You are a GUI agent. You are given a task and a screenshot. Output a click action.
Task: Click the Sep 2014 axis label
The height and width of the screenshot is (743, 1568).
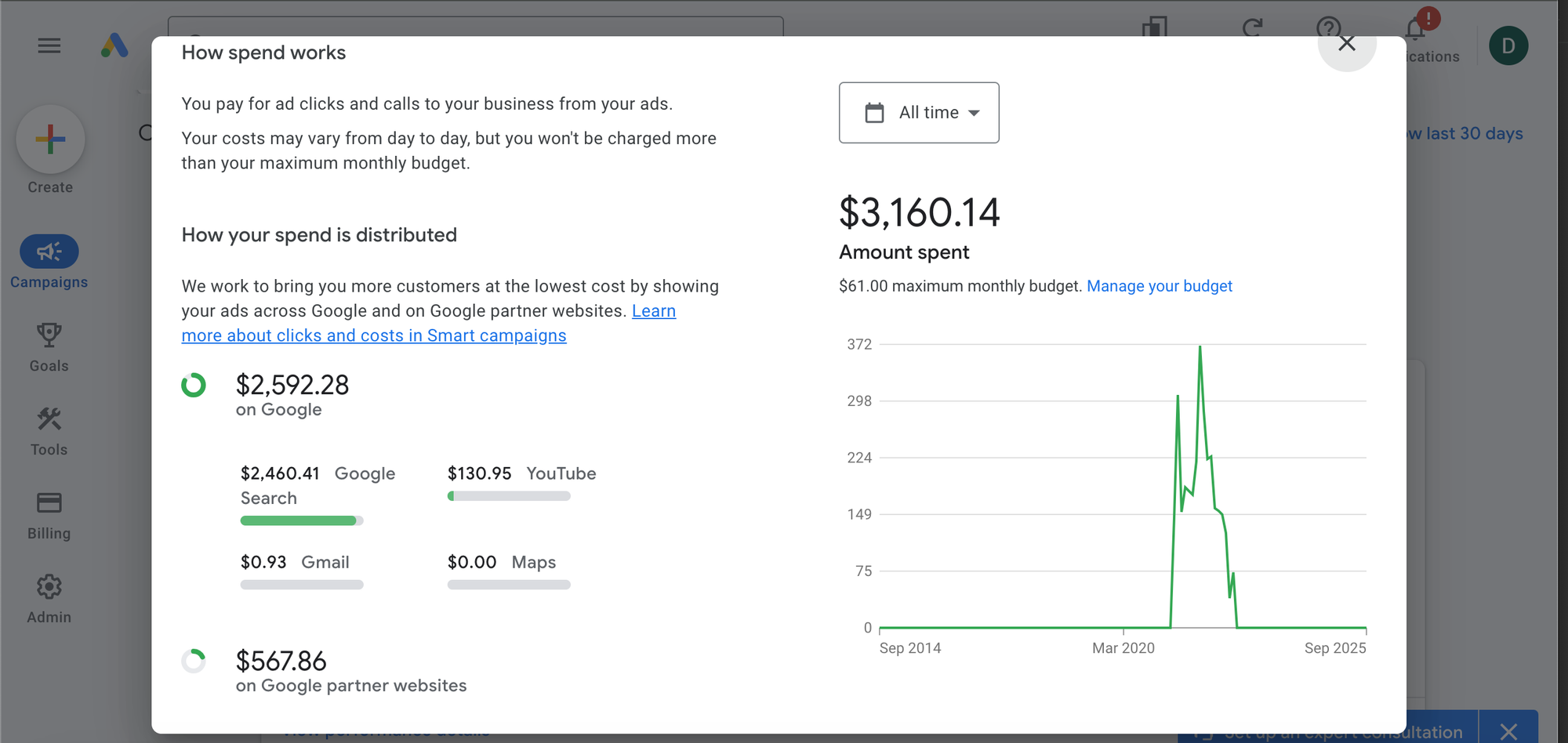click(x=910, y=648)
